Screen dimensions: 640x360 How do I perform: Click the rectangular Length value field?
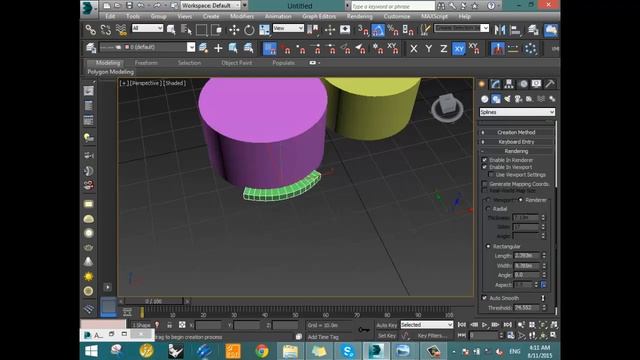tap(526, 256)
